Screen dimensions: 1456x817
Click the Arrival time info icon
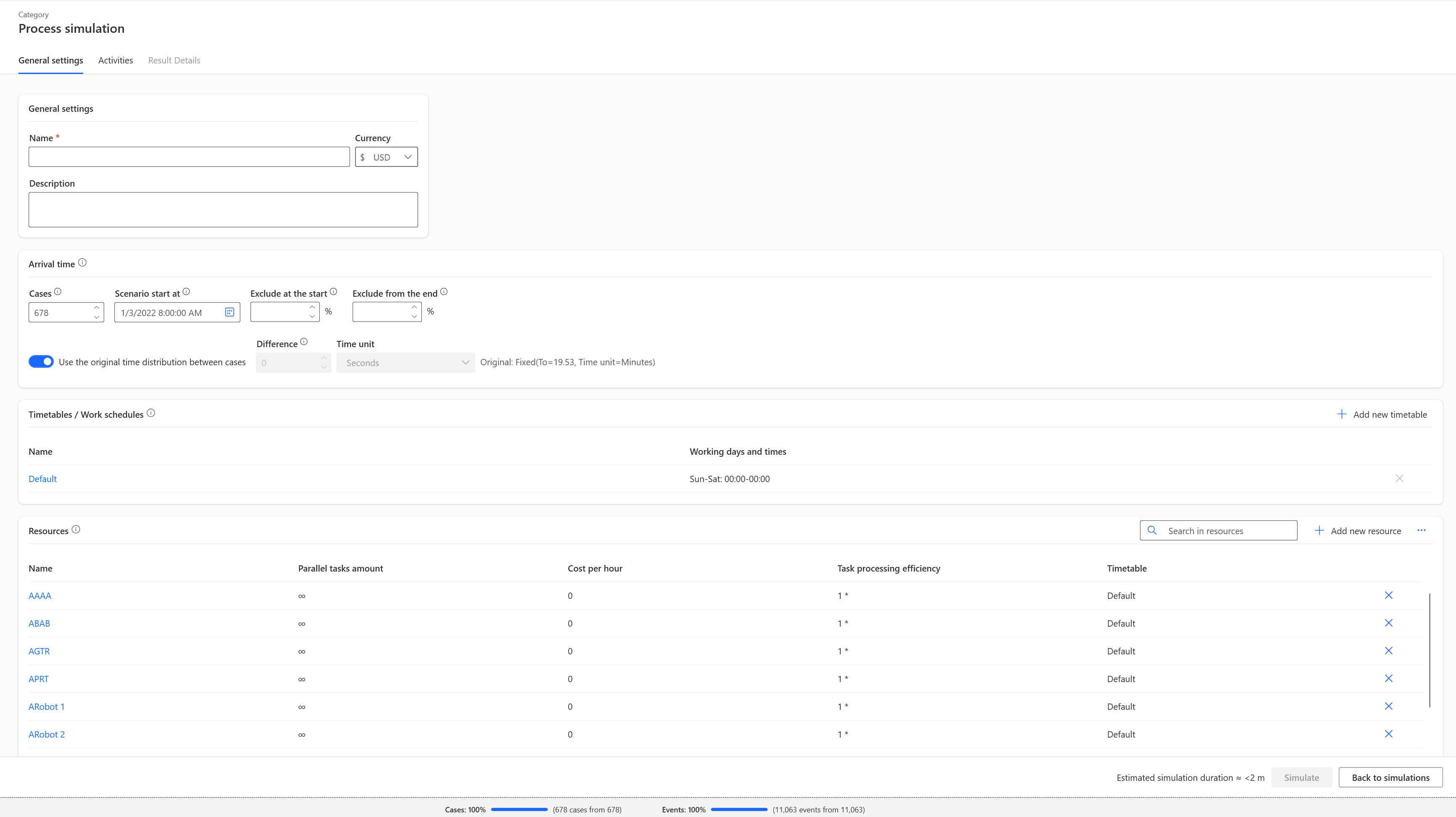click(82, 263)
